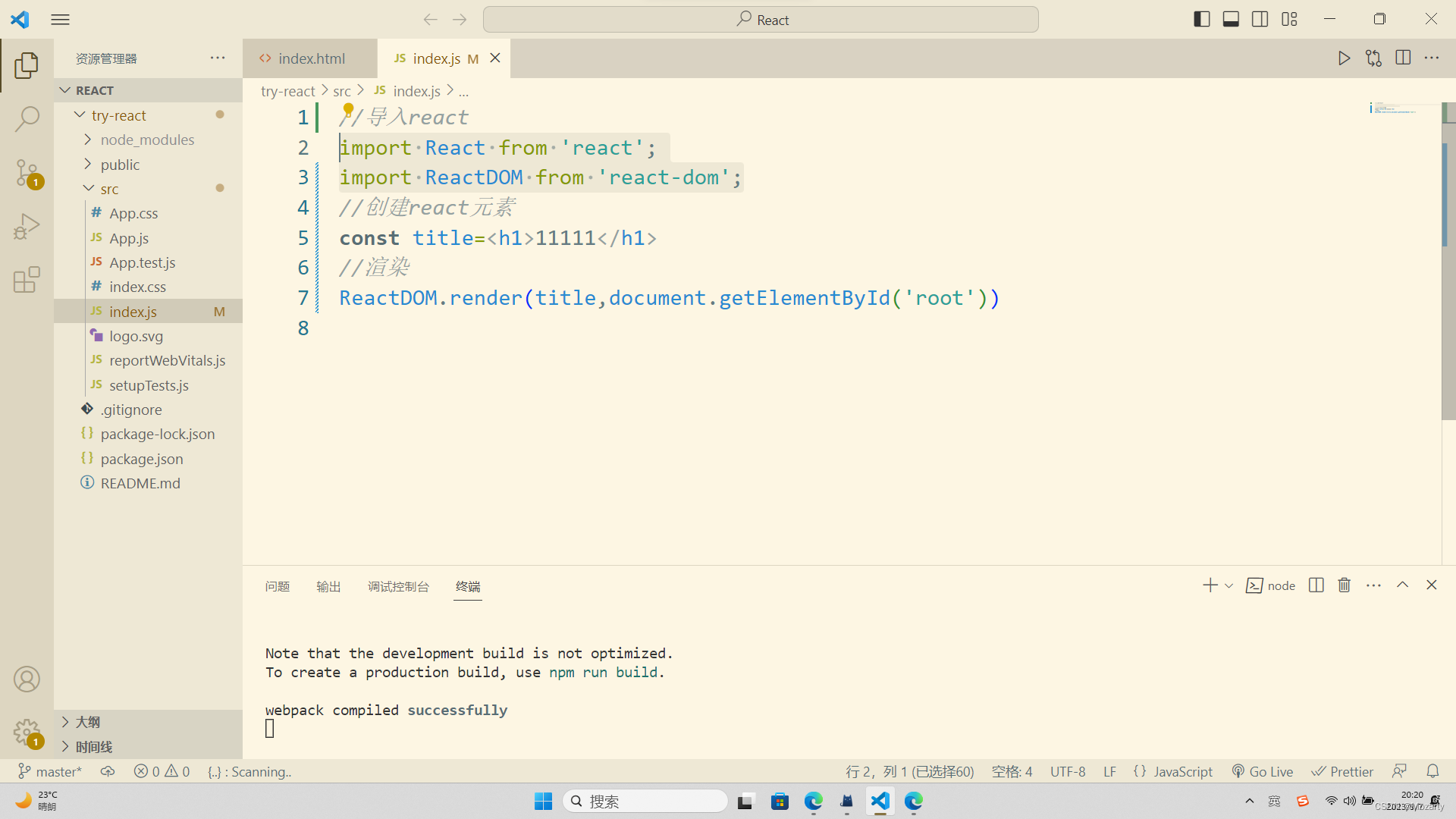Open terminal launch profile dropdown arrow
This screenshot has width=1456, height=819.
coord(1229,585)
